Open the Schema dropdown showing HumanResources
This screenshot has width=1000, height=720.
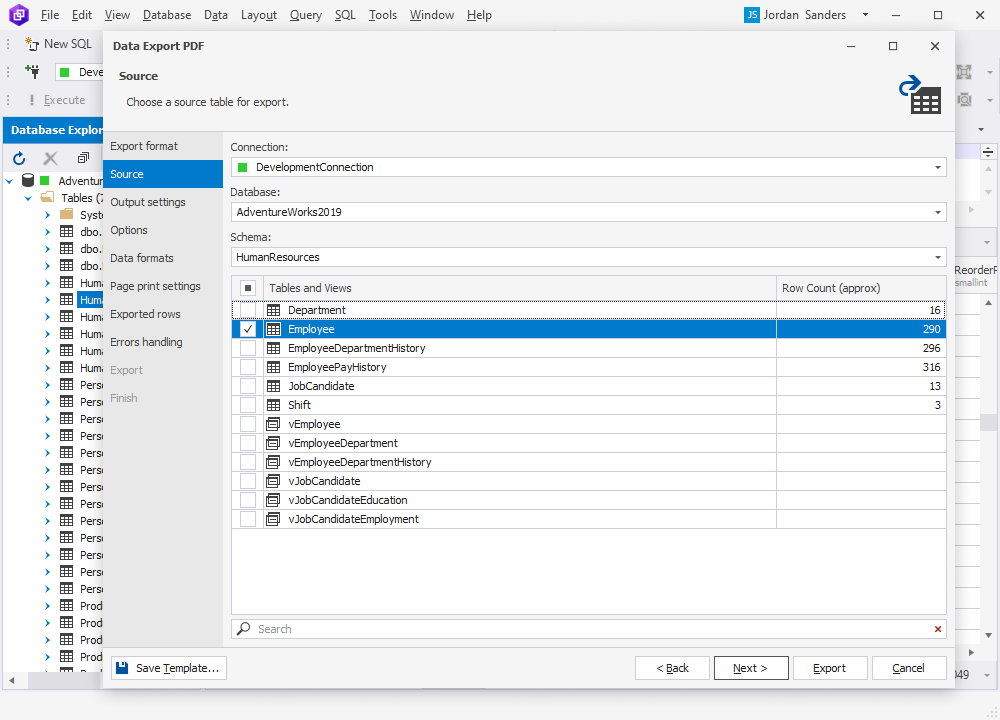937,256
